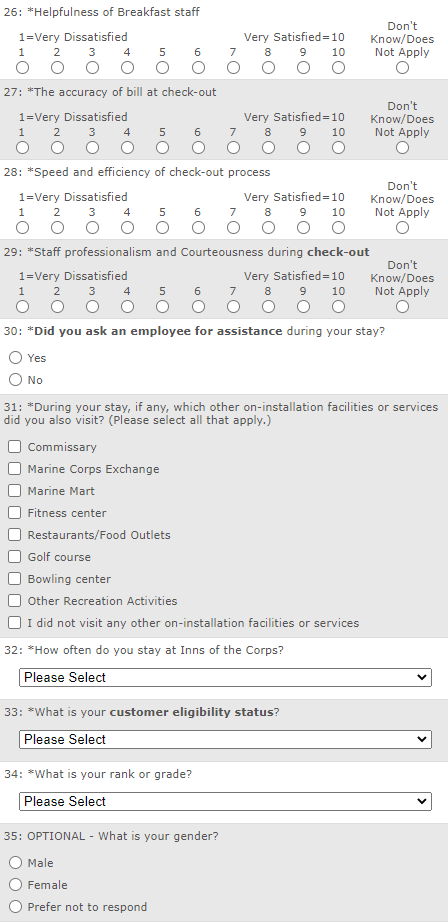Select Yes for asking employee assistance

pyautogui.click(x=15, y=358)
